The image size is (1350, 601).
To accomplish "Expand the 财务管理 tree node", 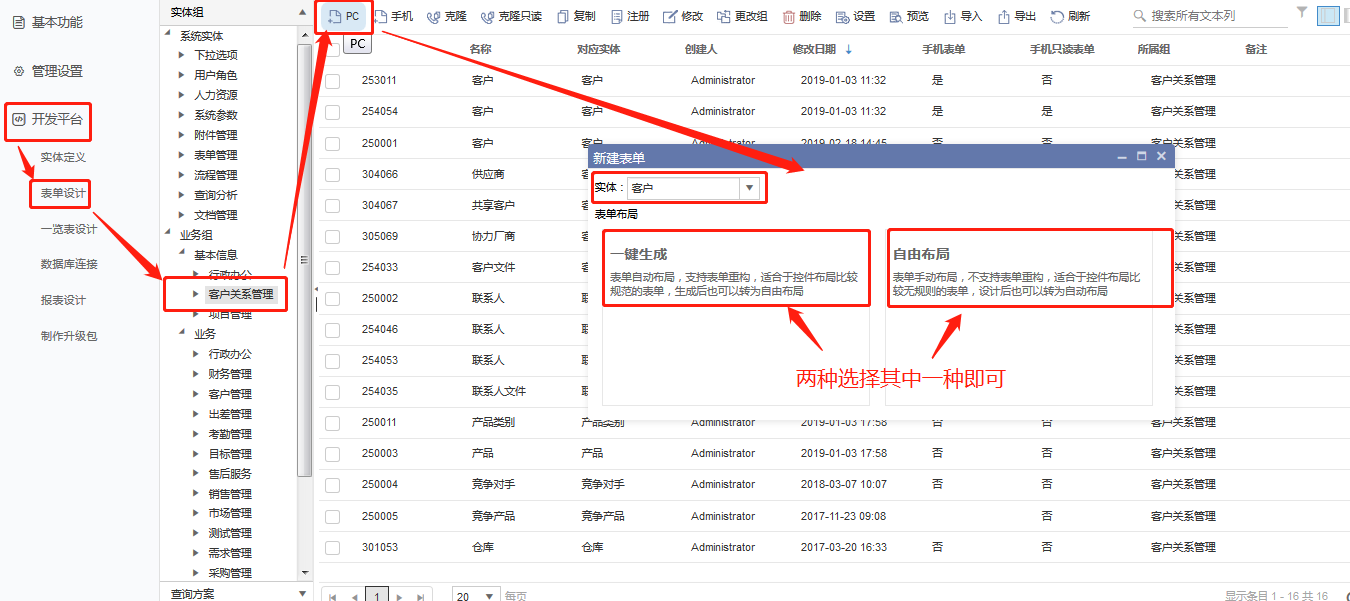I will (x=196, y=374).
